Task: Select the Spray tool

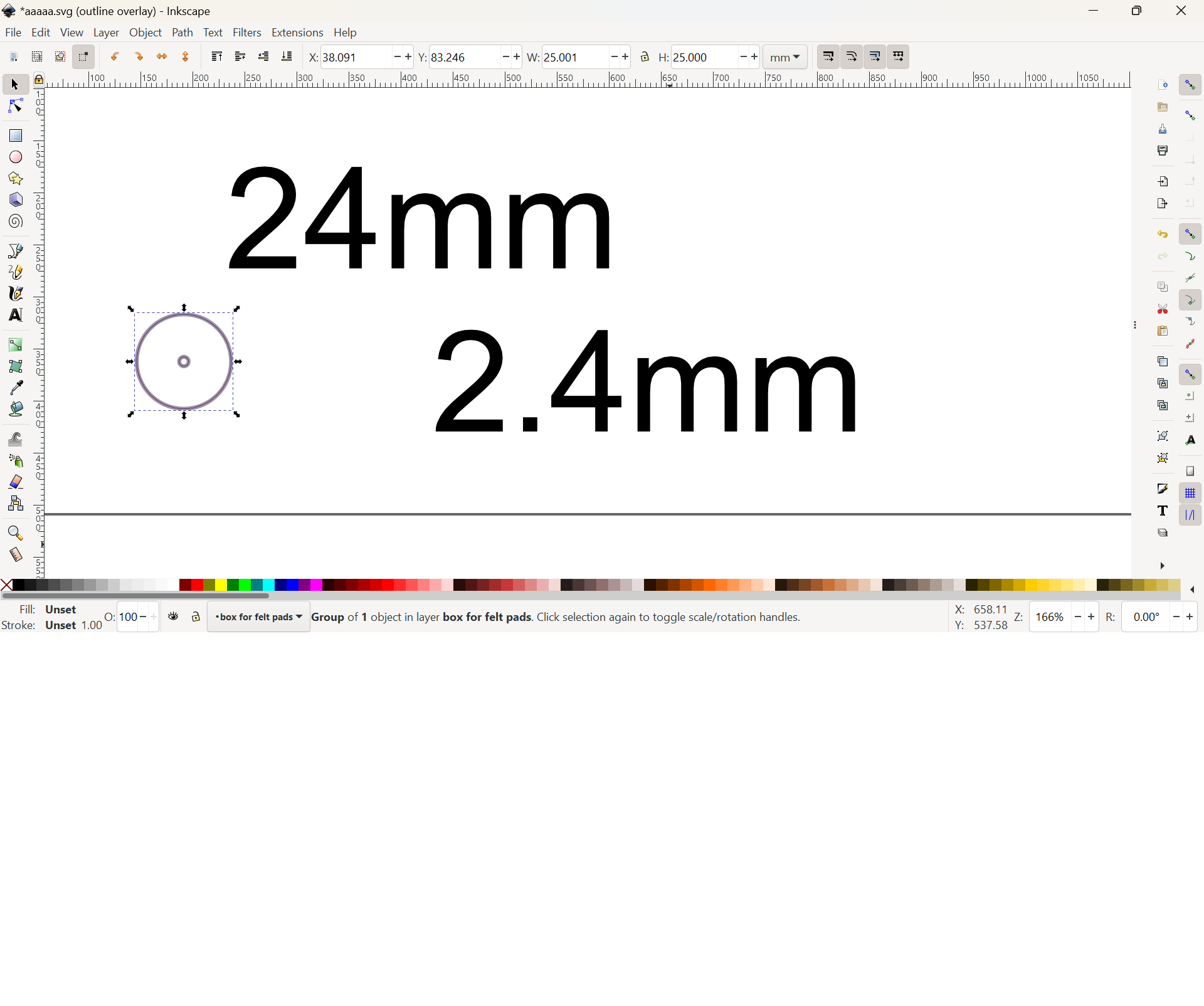Action: tap(15, 460)
